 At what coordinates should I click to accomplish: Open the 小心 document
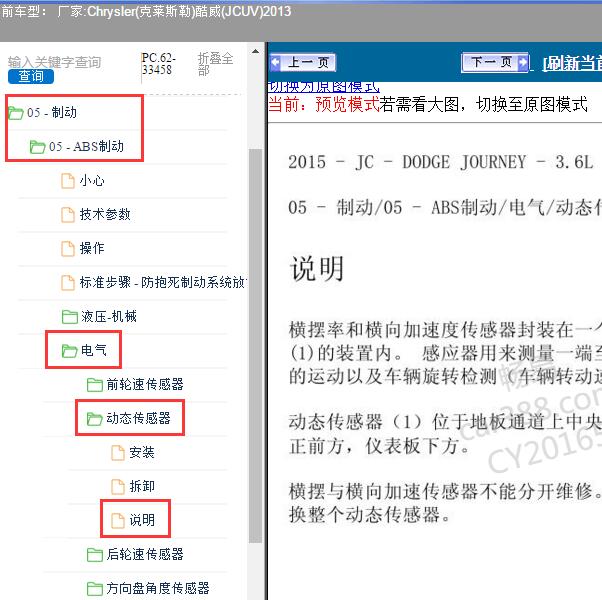click(x=92, y=180)
